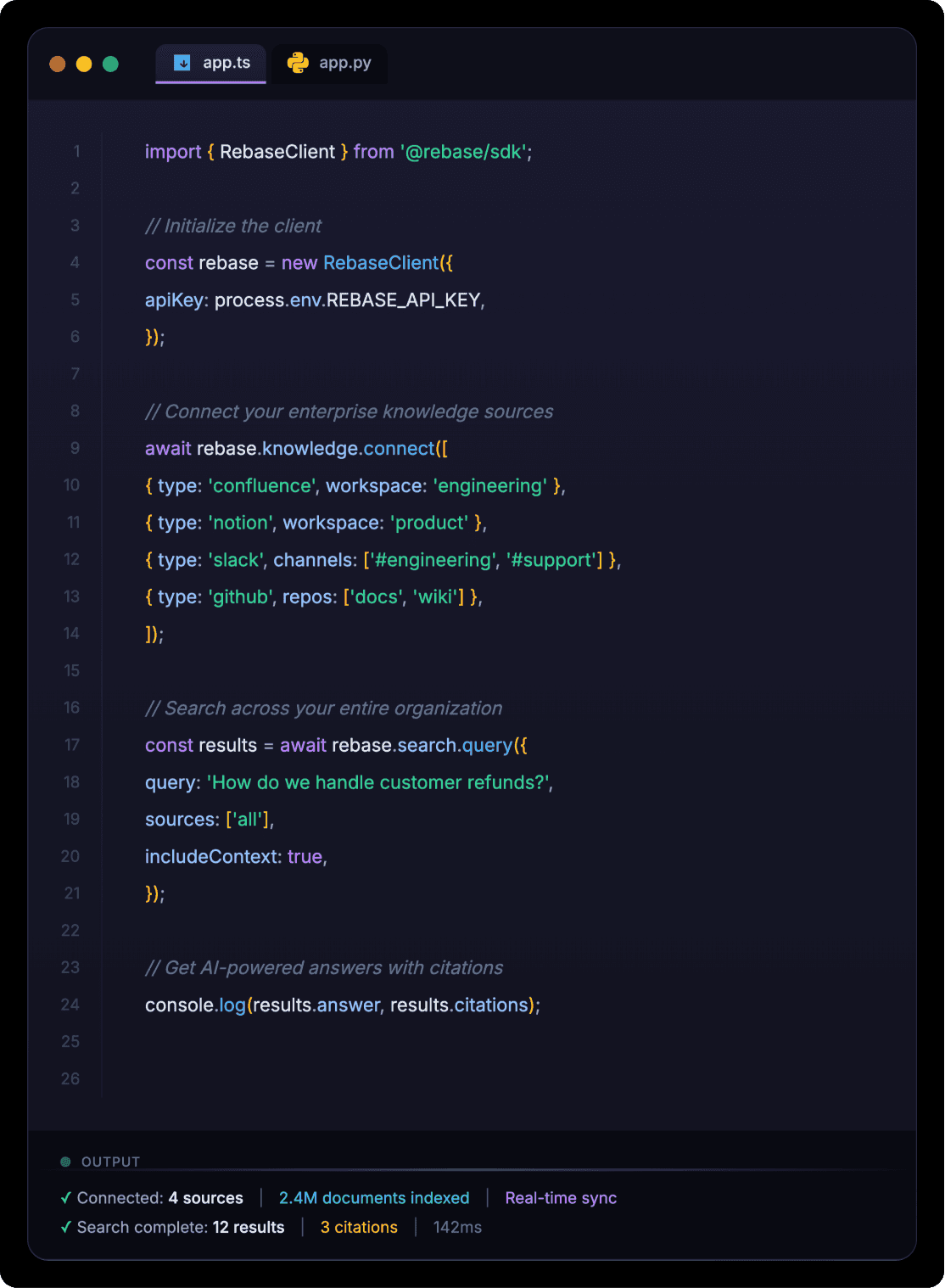Screen dimensions: 945x1288
Task: Click the 'includeContext: true' line
Action: click(236, 857)
